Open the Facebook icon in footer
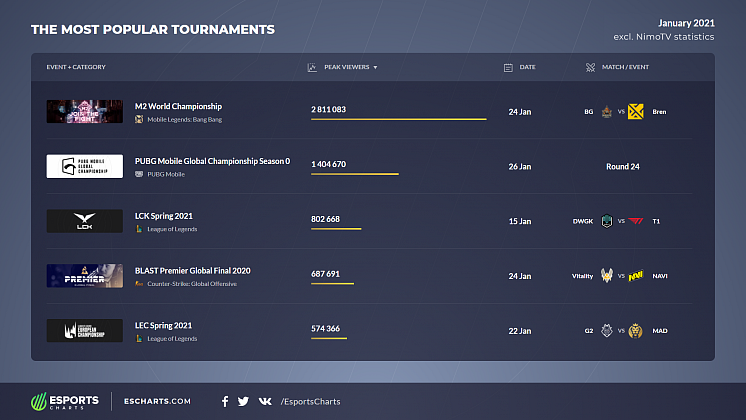746x420 pixels. tap(225, 401)
